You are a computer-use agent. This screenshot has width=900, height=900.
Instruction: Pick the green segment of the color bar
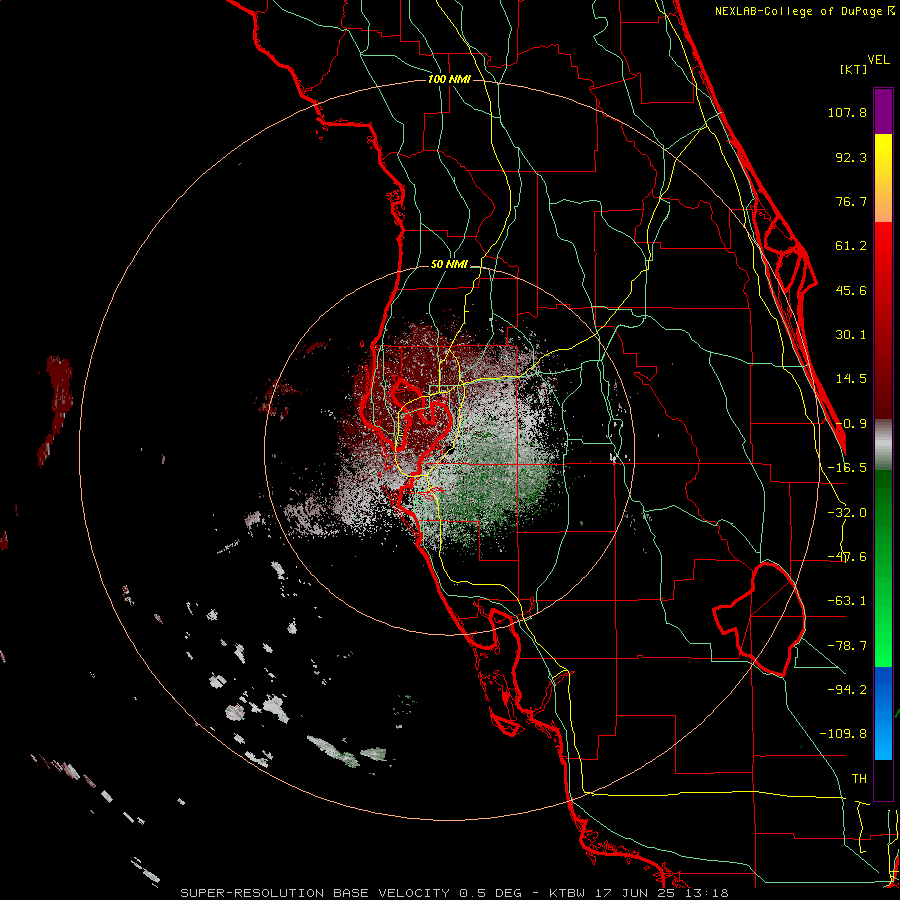[883, 568]
